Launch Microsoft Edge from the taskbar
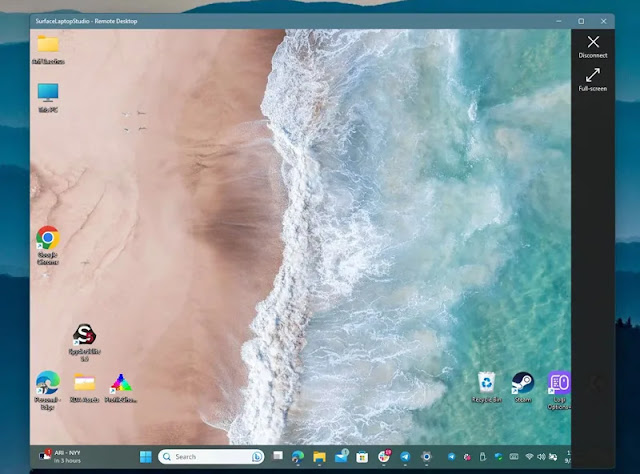The height and width of the screenshot is (474, 640). [x=298, y=456]
